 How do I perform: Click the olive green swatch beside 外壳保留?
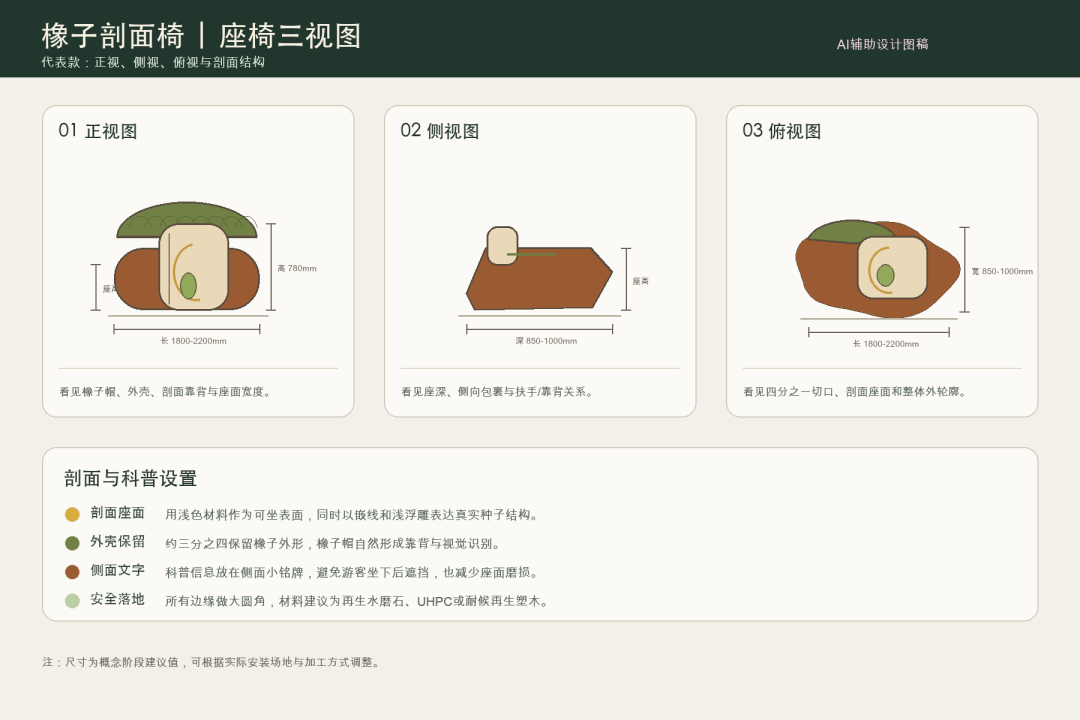point(72,543)
